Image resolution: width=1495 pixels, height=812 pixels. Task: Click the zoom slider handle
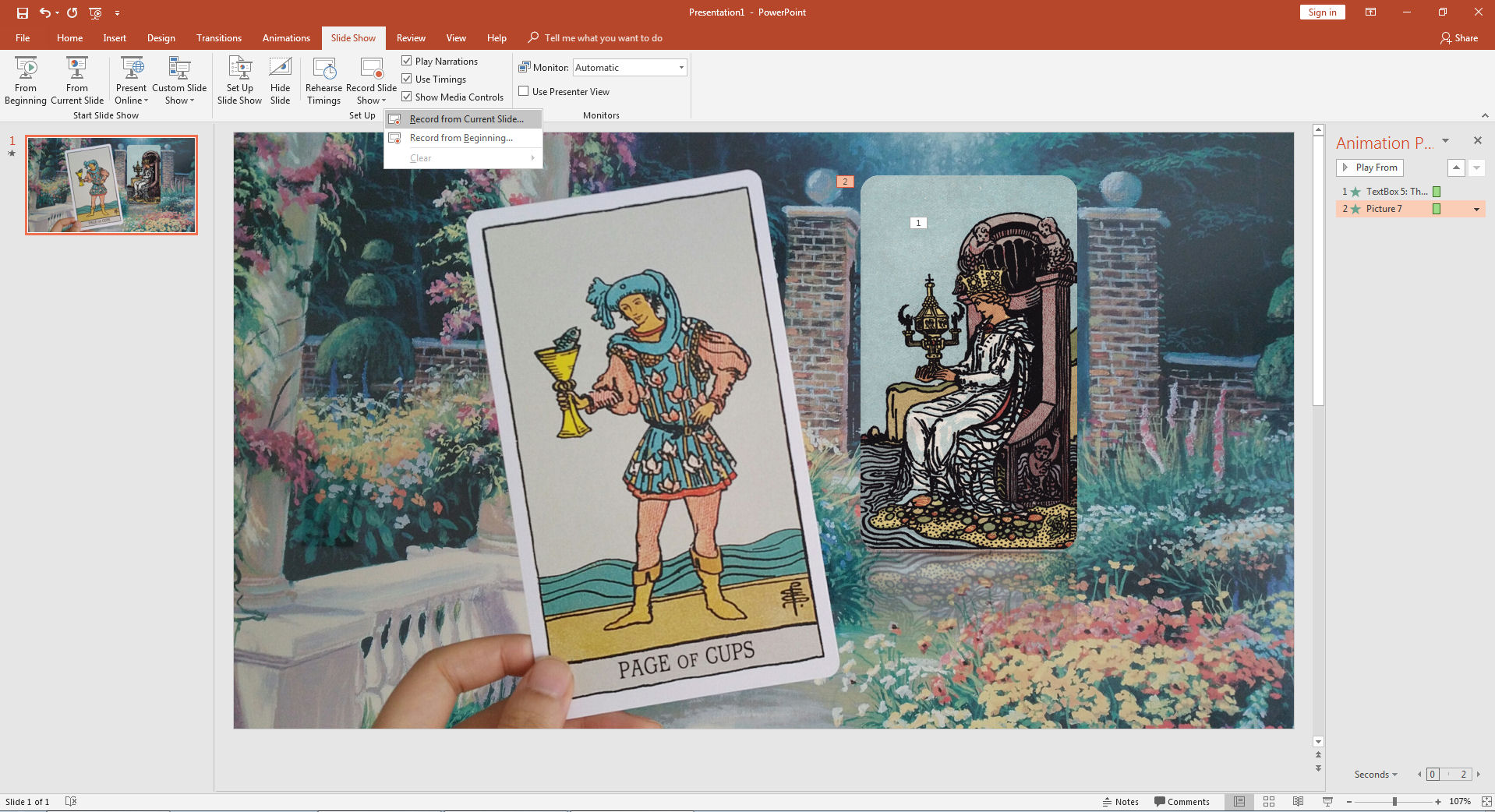[x=1394, y=801]
